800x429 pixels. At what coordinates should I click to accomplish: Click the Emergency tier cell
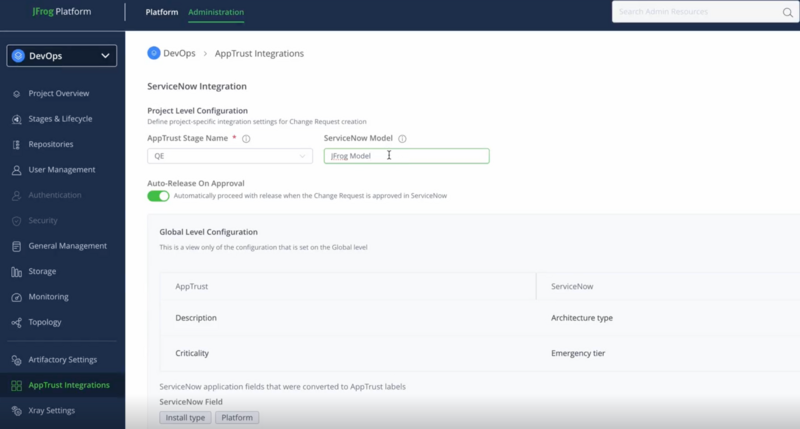click(578, 354)
